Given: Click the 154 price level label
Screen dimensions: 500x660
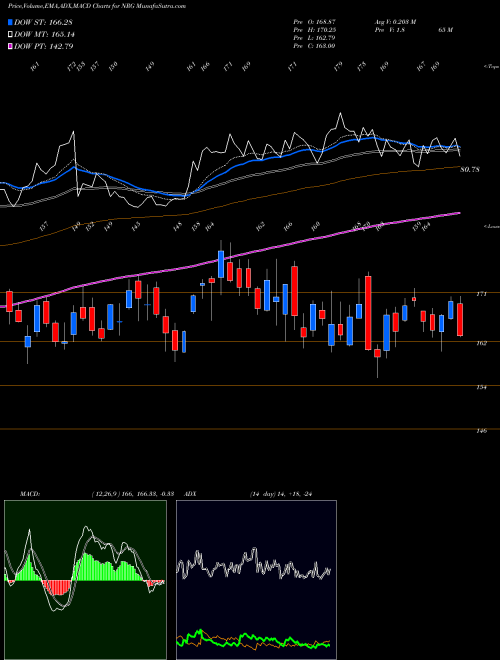Looking at the screenshot, I should pyautogui.click(x=481, y=387).
